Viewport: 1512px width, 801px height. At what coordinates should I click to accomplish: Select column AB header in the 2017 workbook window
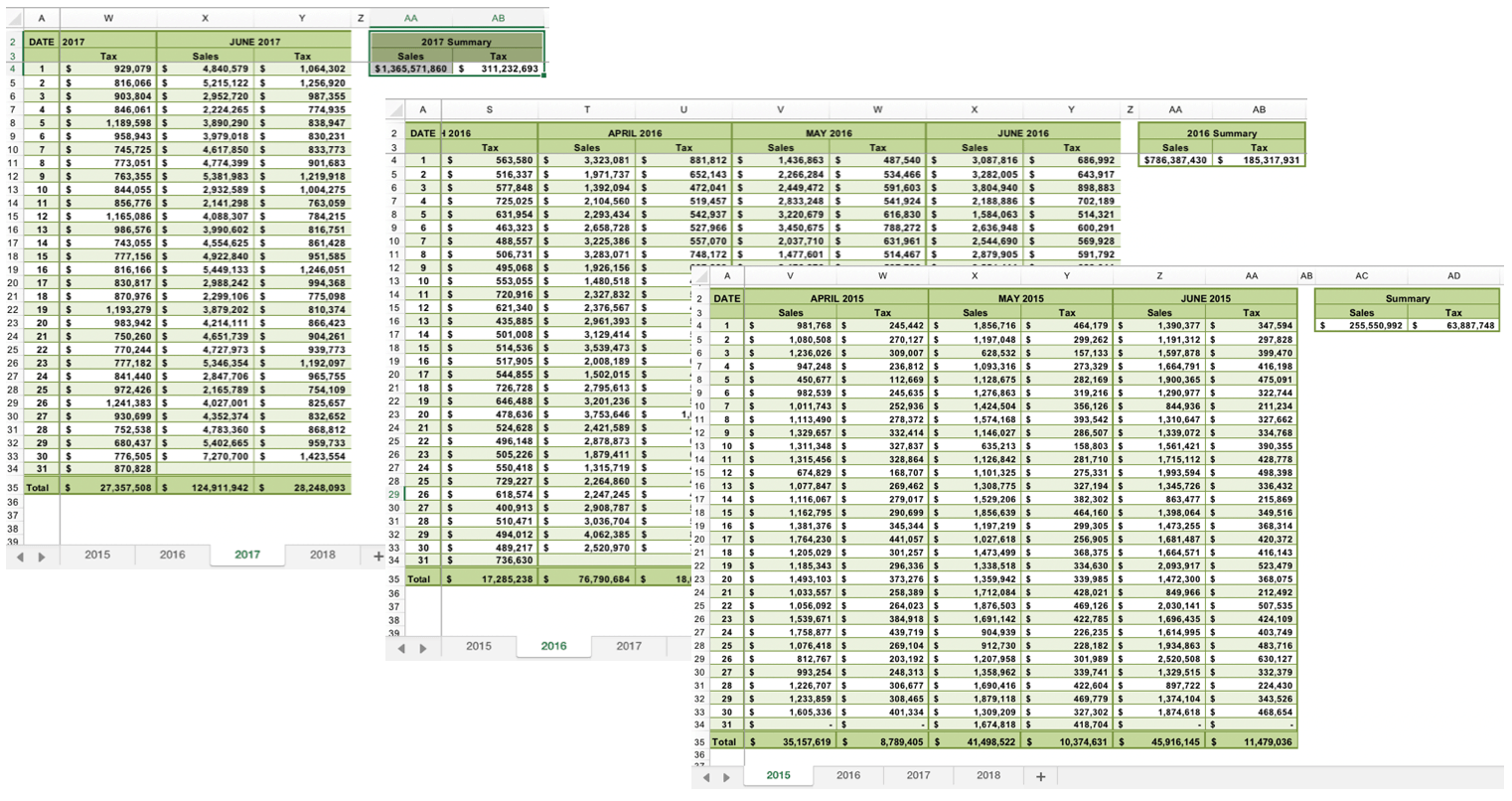(498, 18)
